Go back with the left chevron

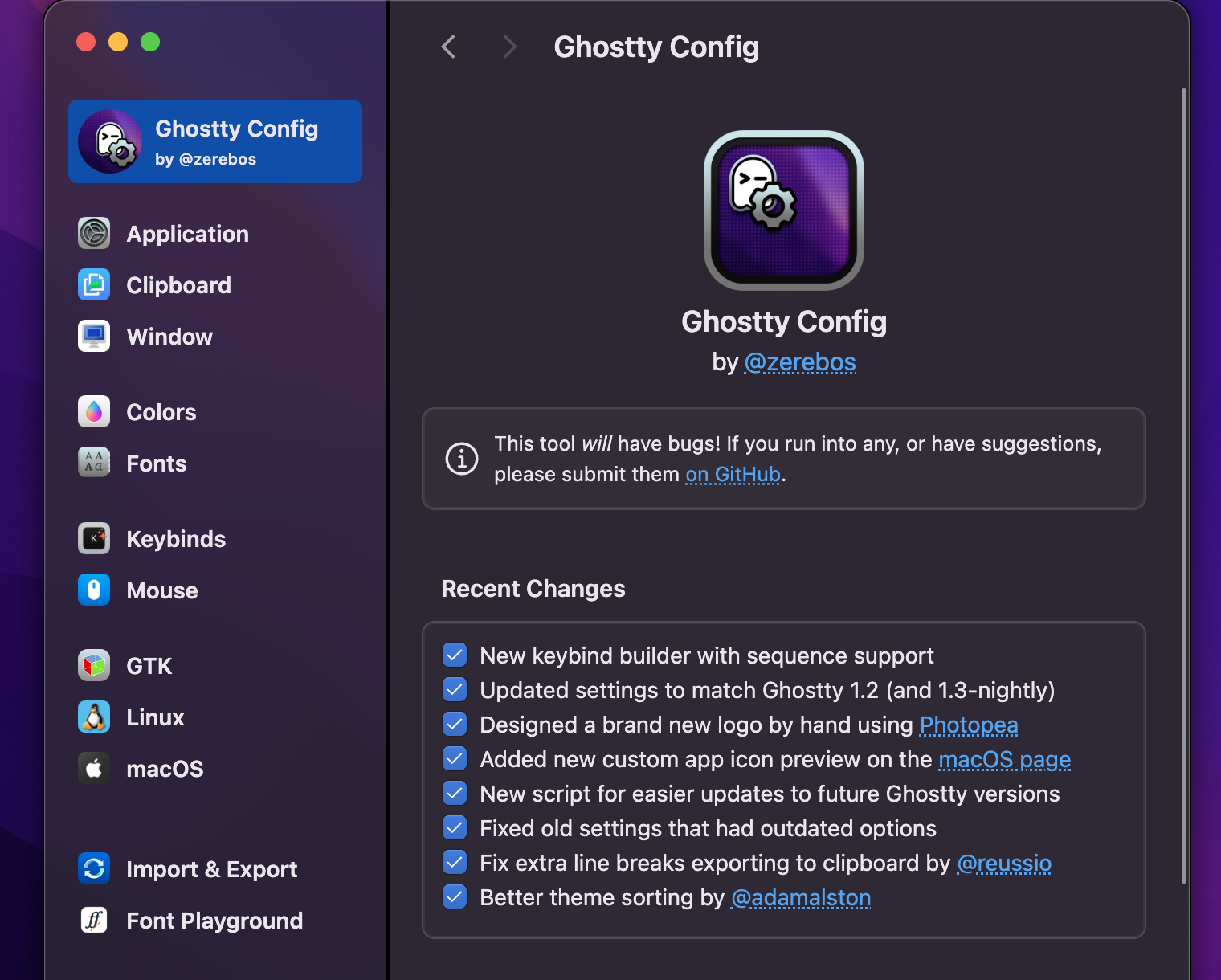coord(449,47)
